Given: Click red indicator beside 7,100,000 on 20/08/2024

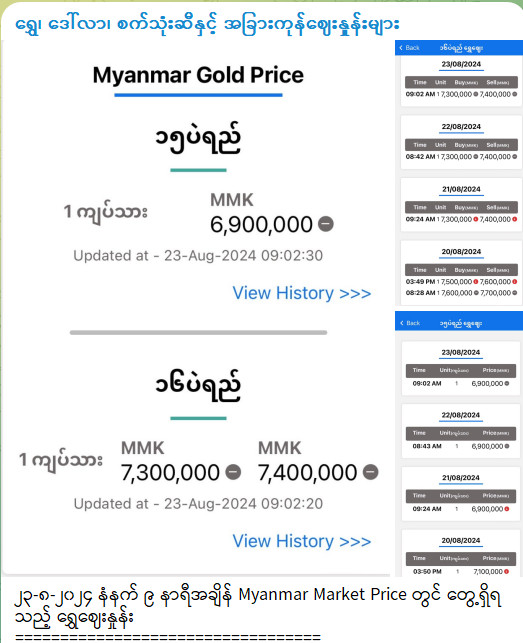Looking at the screenshot, I should tap(507, 571).
